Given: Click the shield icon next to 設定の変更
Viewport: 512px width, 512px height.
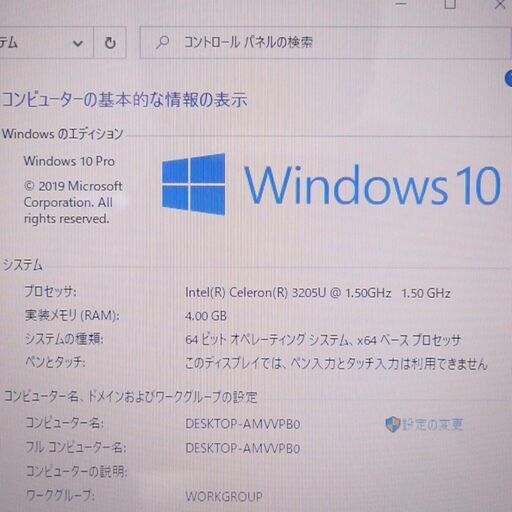Looking at the screenshot, I should [392, 424].
